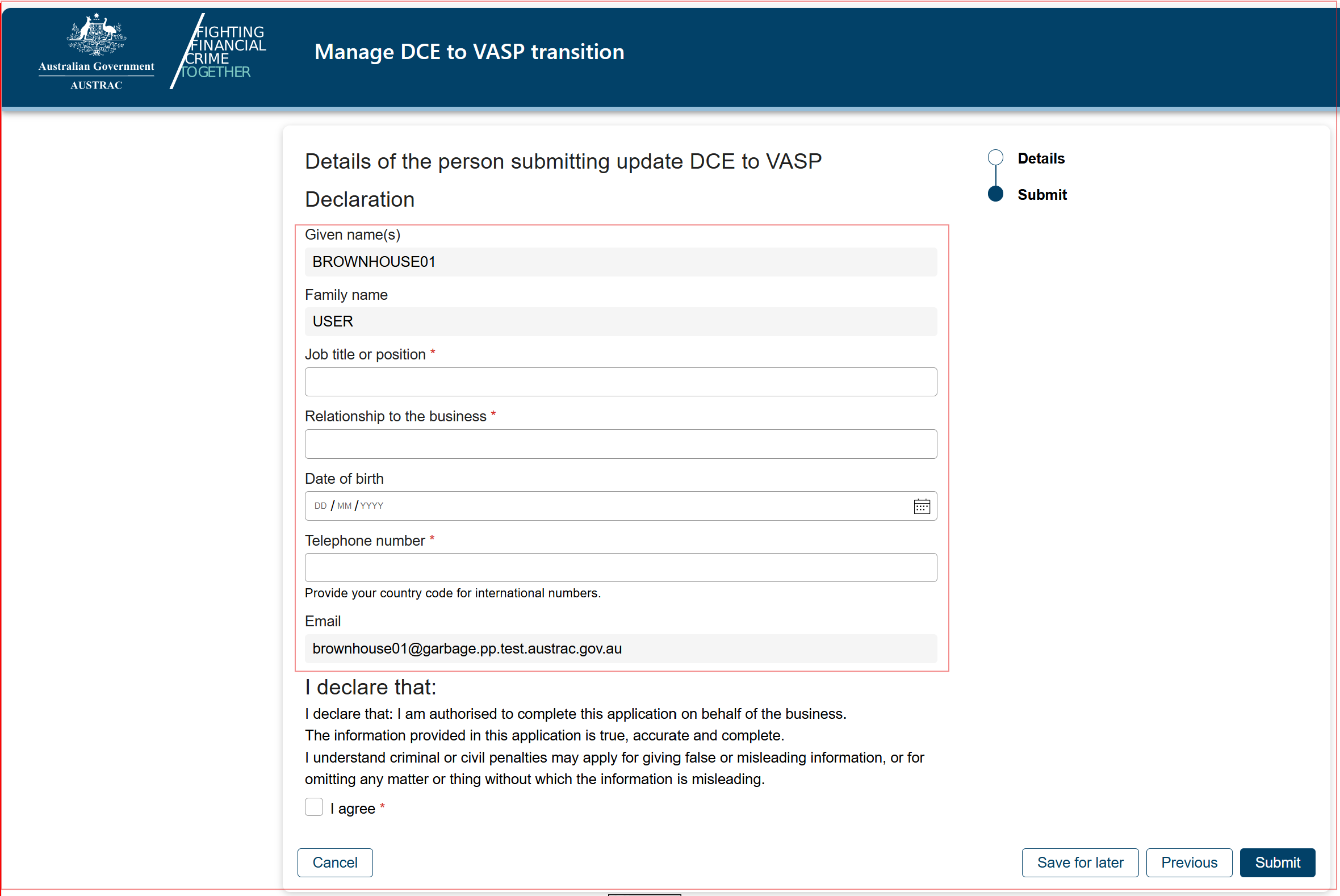Viewport: 1340px width, 896px height.
Task: Click the Cancel button
Action: point(335,862)
